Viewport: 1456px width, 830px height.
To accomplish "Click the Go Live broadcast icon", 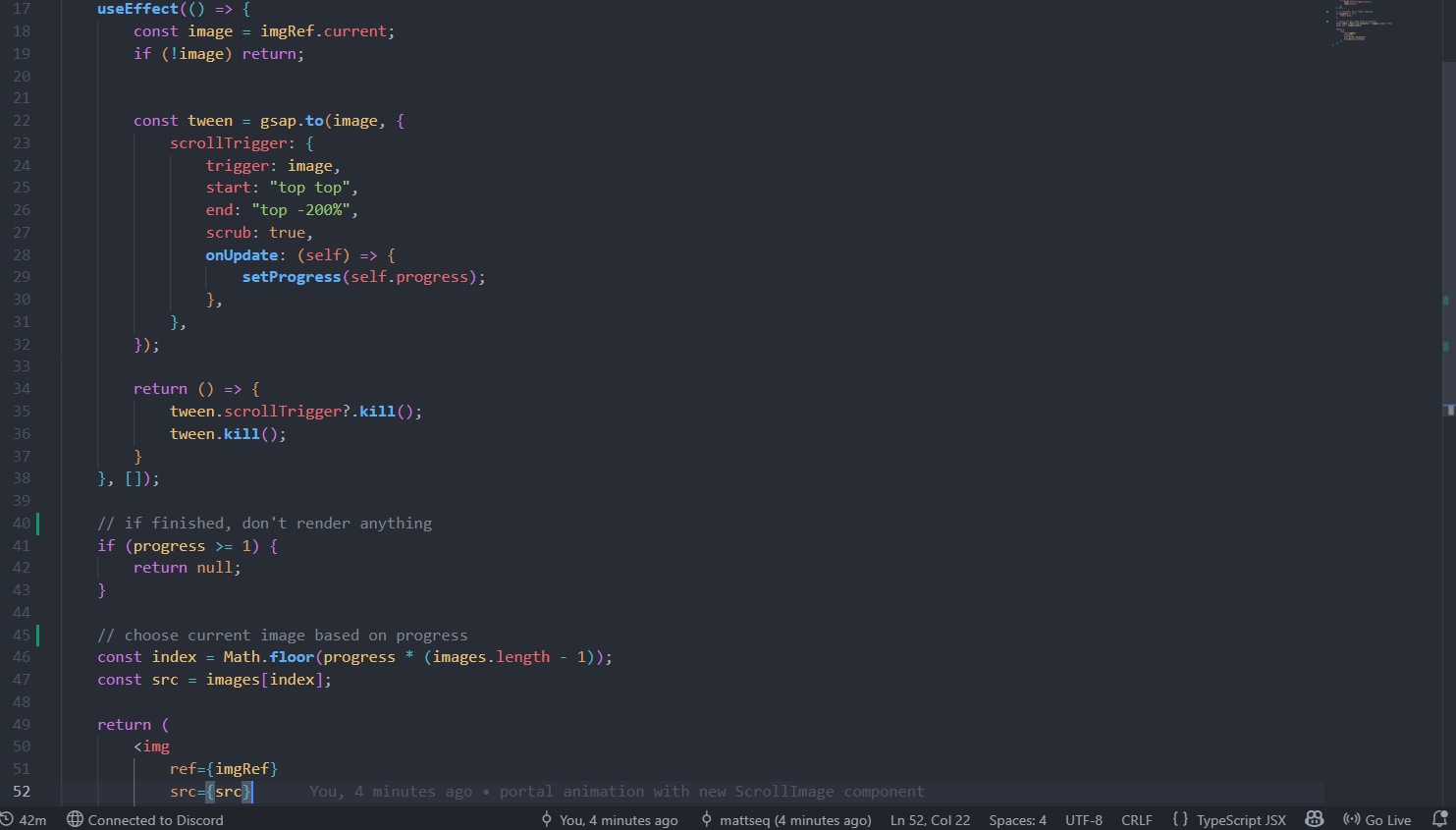I will click(1352, 819).
